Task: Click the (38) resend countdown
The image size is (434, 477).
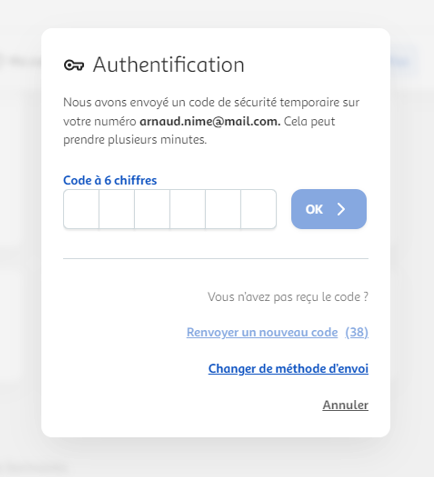Action: click(357, 332)
